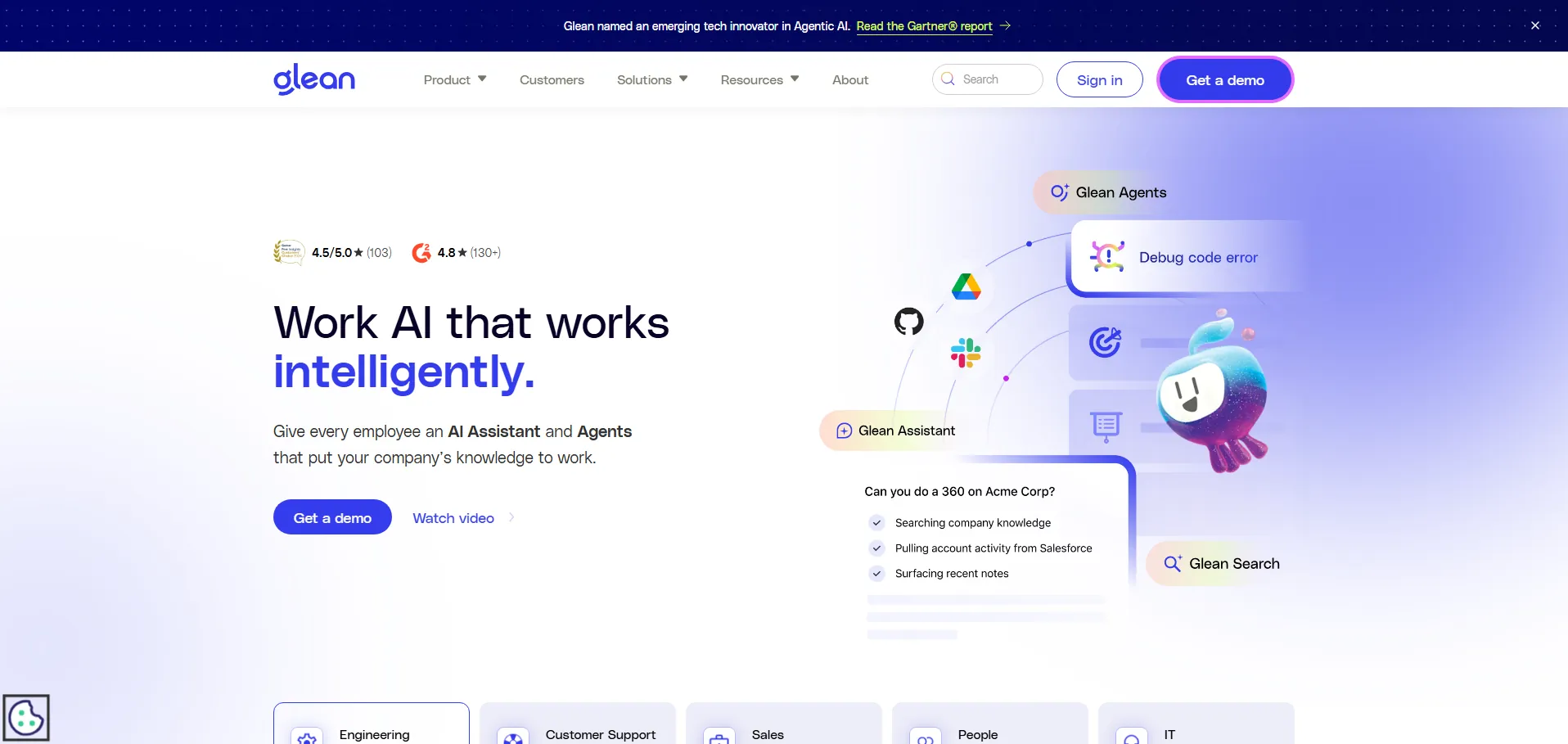Image resolution: width=1568 pixels, height=744 pixels.
Task: Click the Slack icon
Action: pos(966,353)
